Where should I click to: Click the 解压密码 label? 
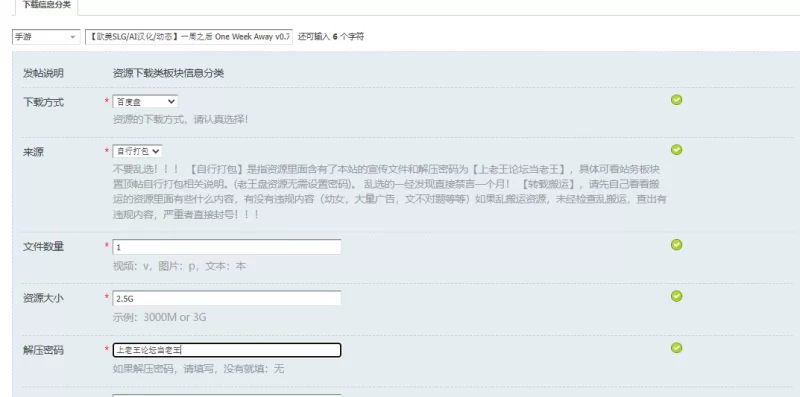pyautogui.click(x=43, y=350)
